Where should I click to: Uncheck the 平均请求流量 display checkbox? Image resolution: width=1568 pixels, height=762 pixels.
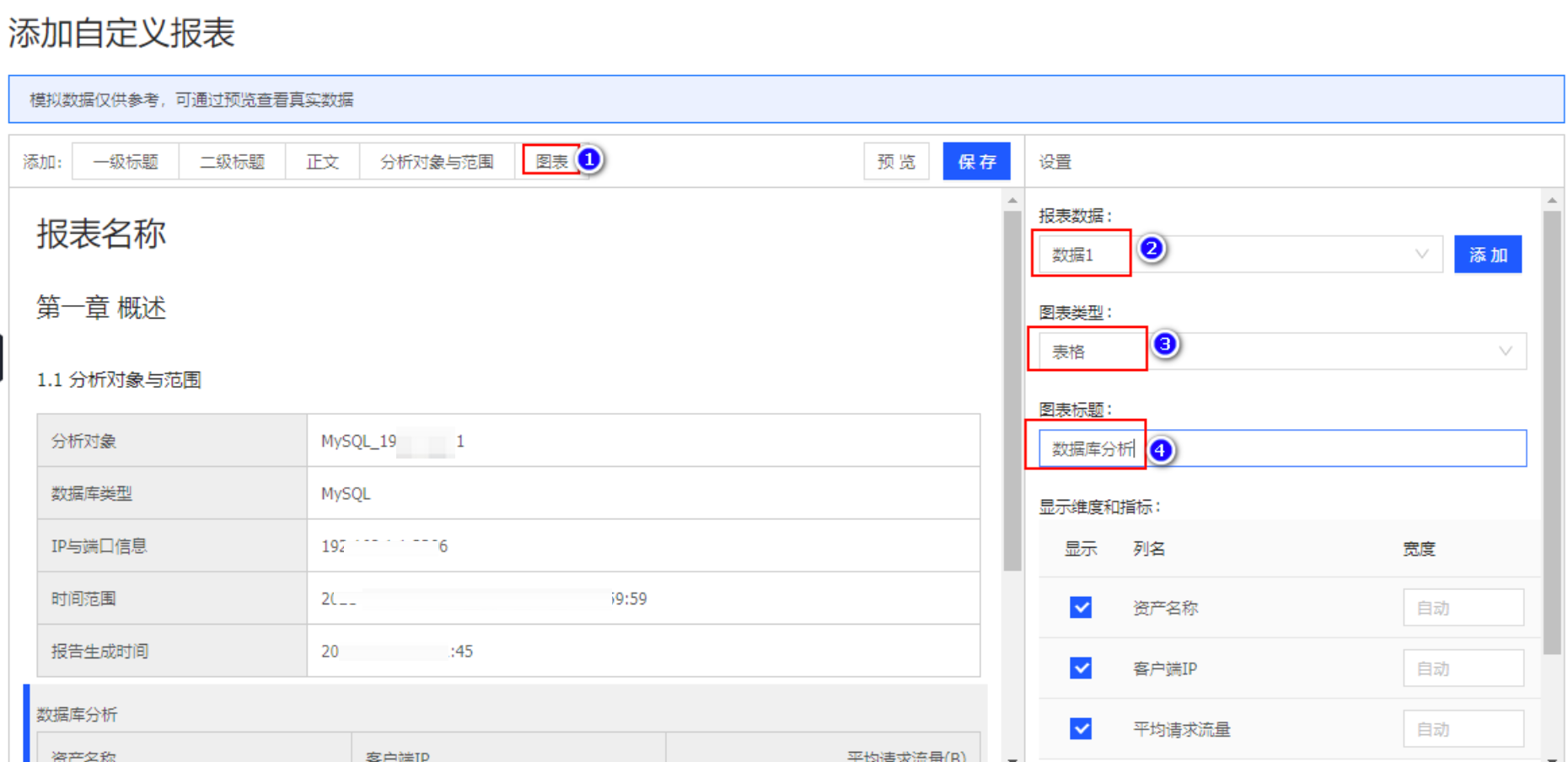(1081, 729)
